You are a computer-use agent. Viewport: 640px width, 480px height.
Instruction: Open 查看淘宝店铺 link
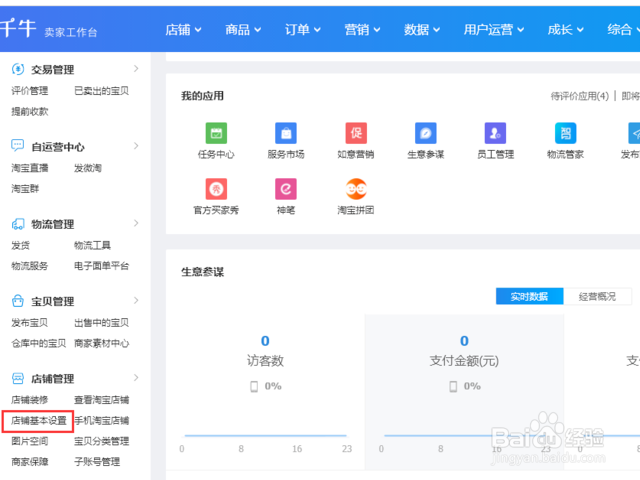[x=101, y=400]
